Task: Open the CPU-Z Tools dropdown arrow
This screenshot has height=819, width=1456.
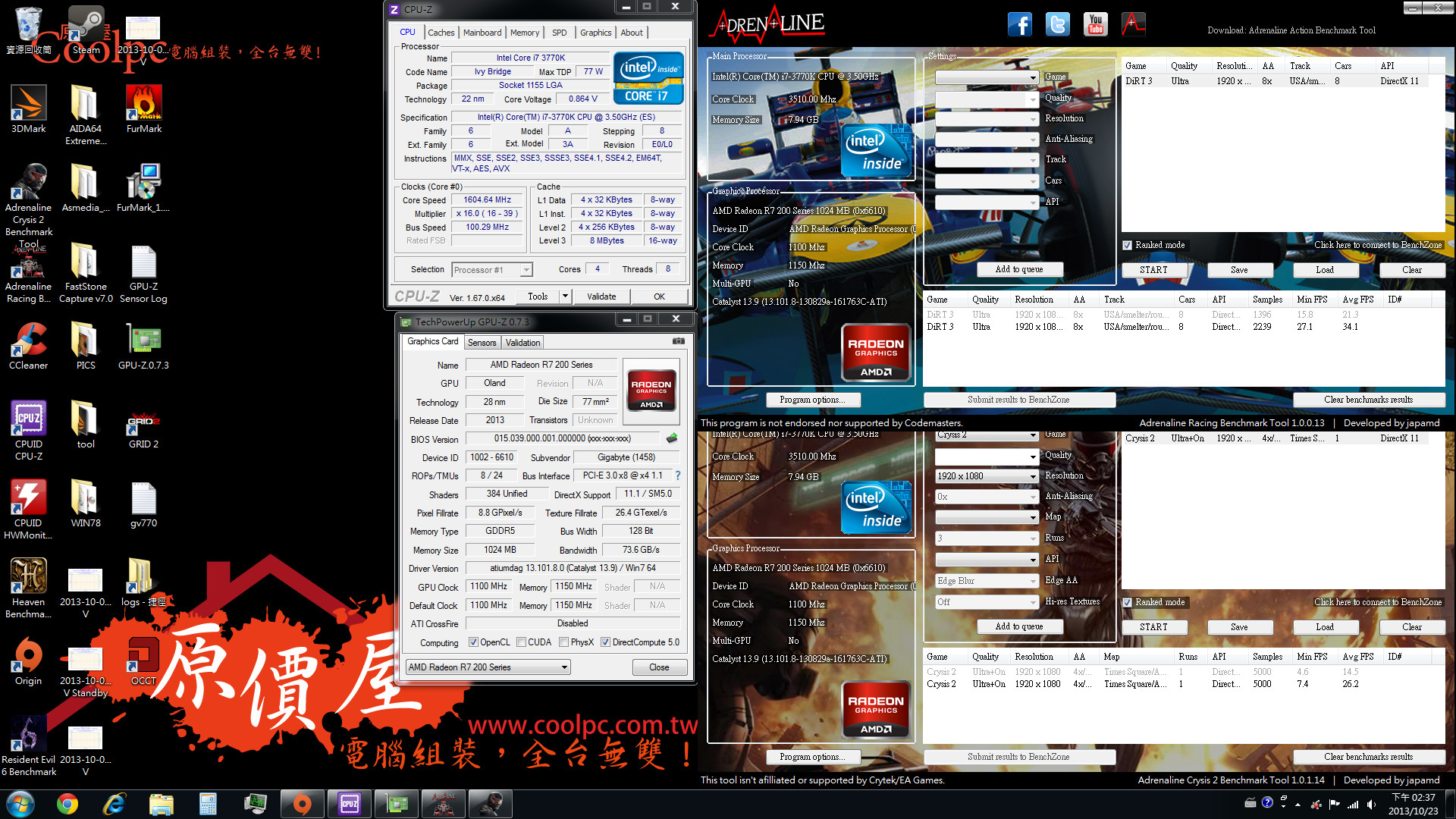Action: click(x=565, y=297)
